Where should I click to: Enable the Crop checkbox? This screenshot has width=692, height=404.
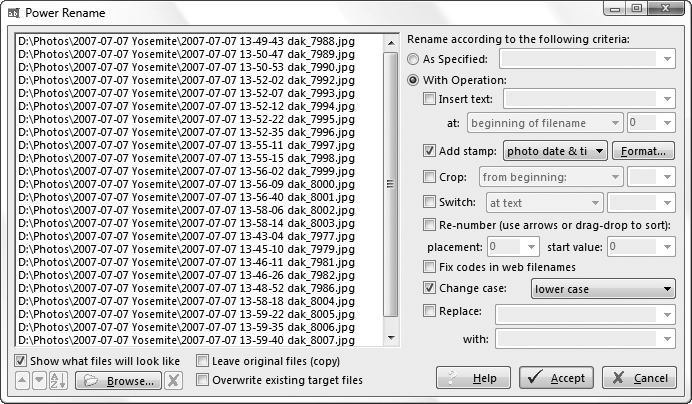tap(429, 177)
